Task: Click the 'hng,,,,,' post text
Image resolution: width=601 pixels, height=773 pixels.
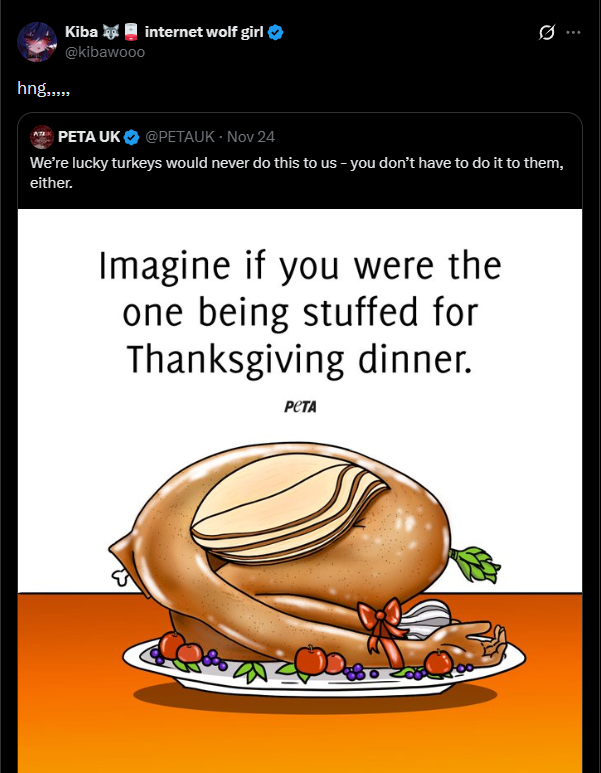Action: (41, 88)
